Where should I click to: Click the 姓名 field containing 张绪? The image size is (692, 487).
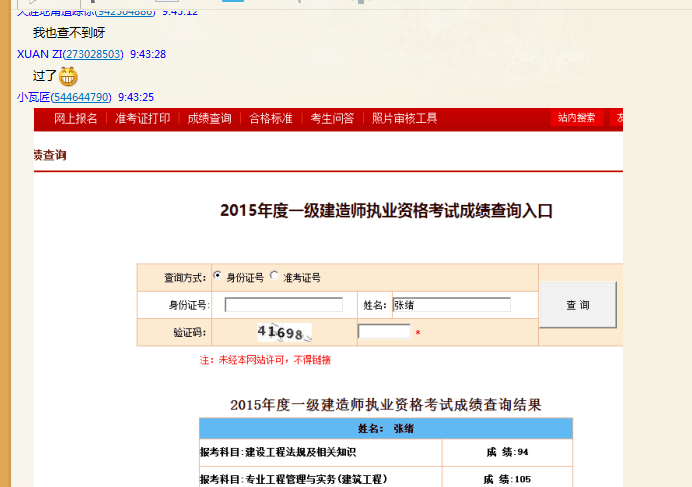[451, 305]
